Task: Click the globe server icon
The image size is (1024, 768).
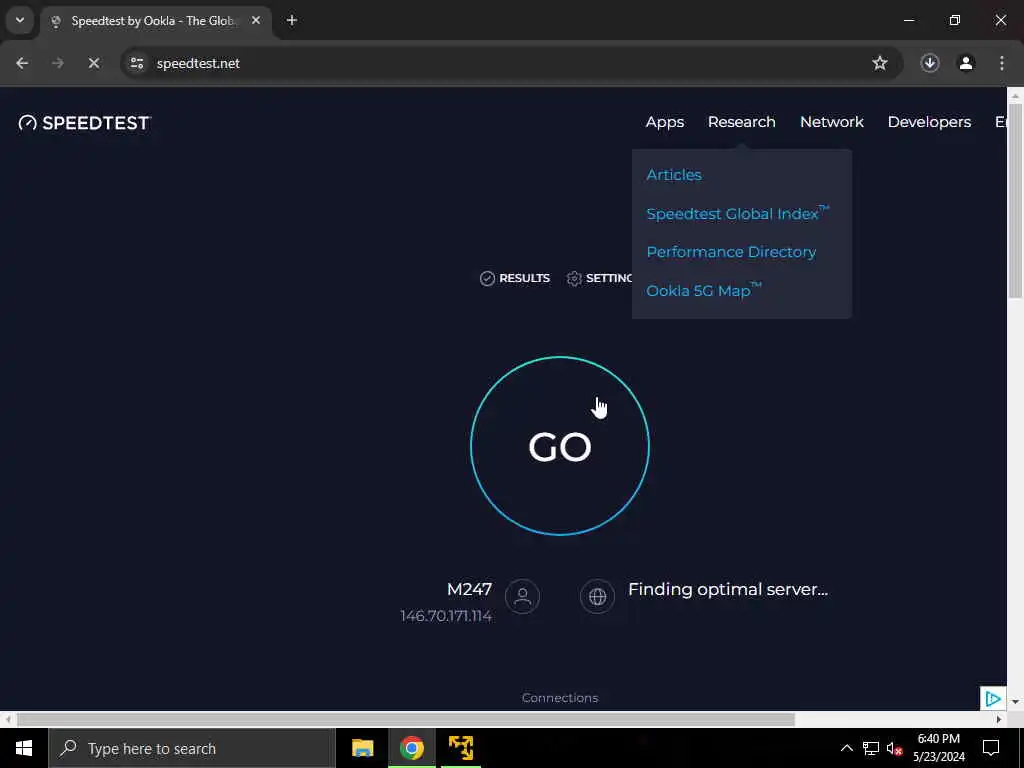Action: [597, 596]
